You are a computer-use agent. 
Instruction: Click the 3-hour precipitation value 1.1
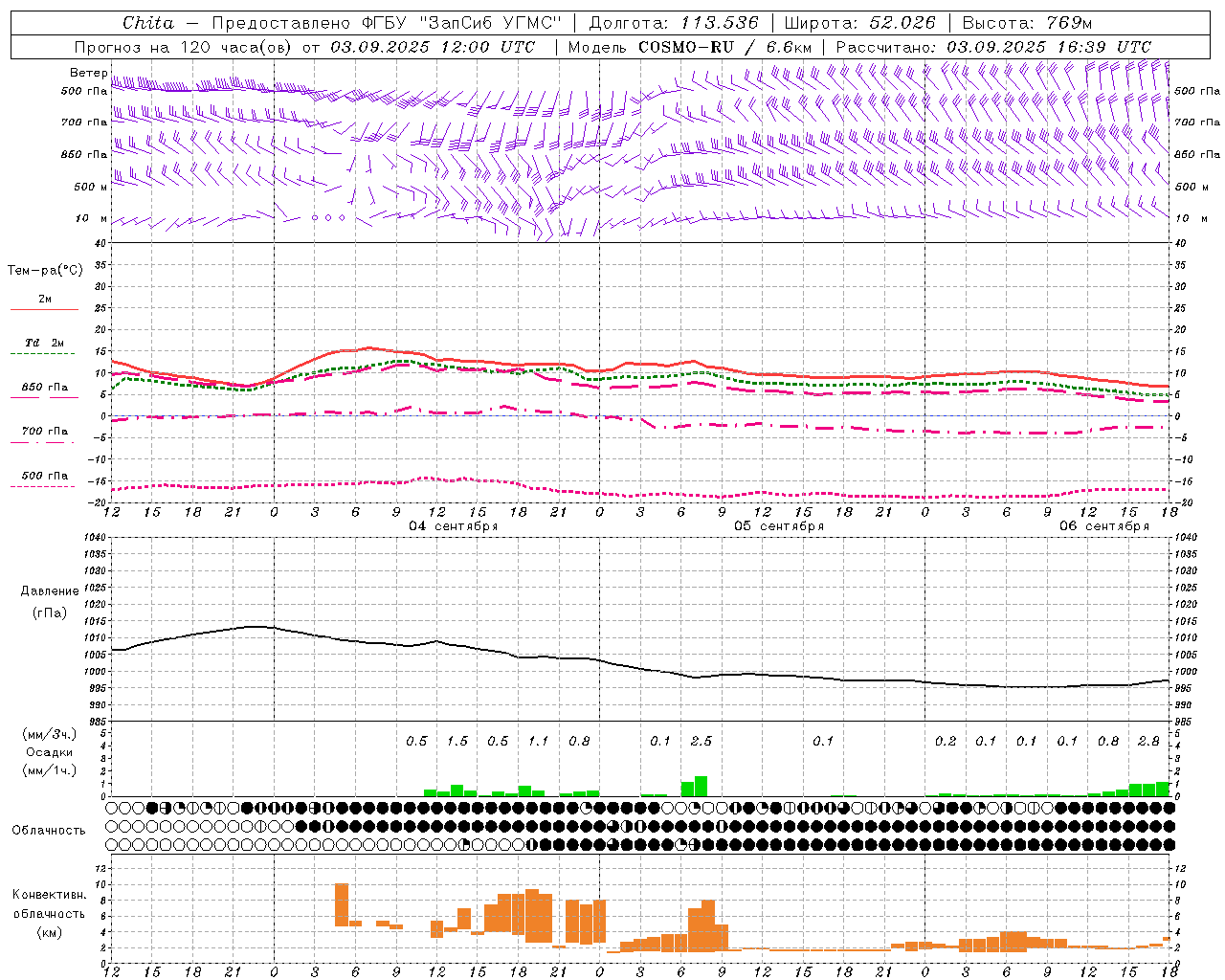click(539, 742)
